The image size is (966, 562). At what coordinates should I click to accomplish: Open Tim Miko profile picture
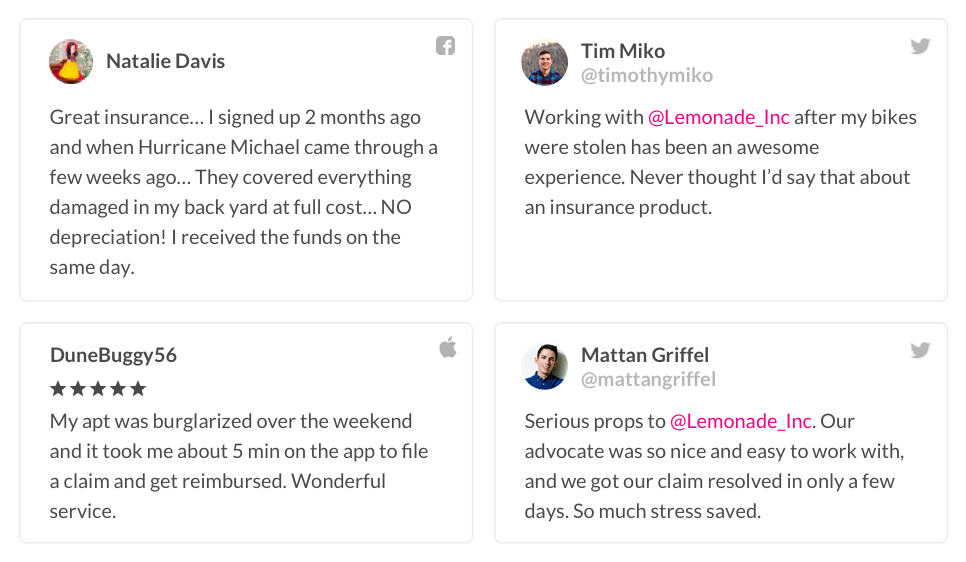click(545, 62)
